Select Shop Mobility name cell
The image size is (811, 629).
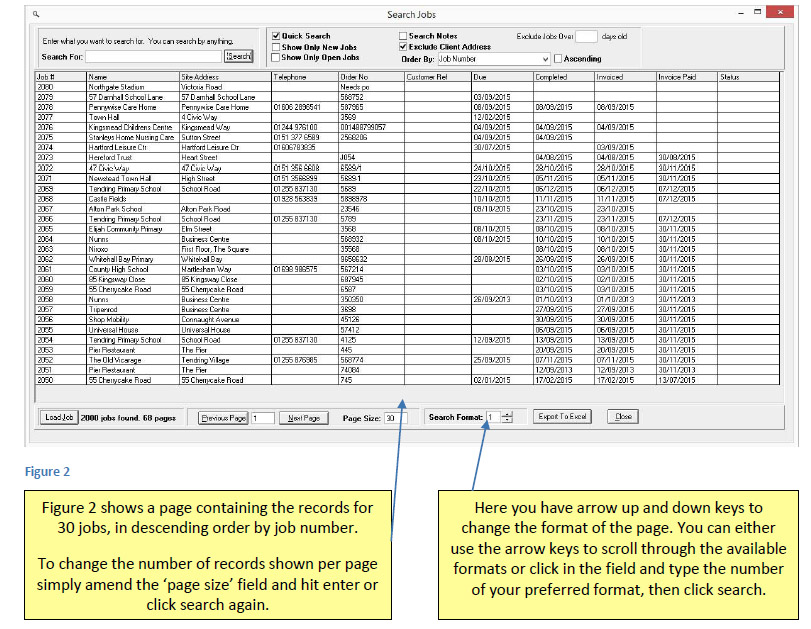coord(133,320)
